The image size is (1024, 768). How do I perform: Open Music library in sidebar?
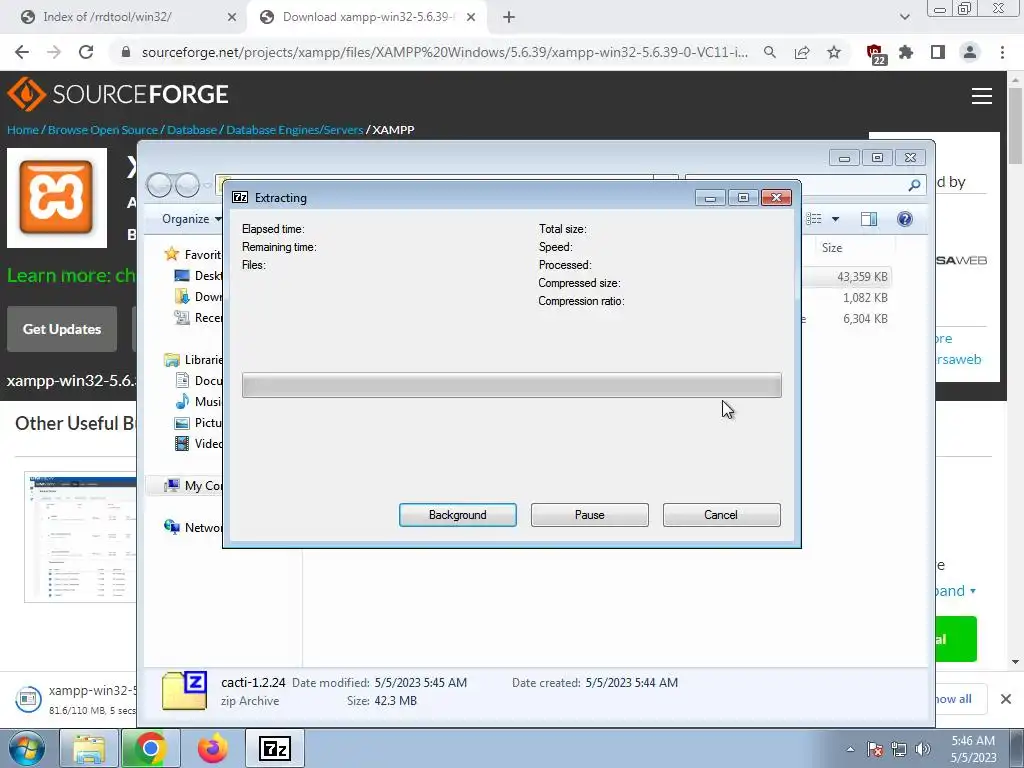199,402
